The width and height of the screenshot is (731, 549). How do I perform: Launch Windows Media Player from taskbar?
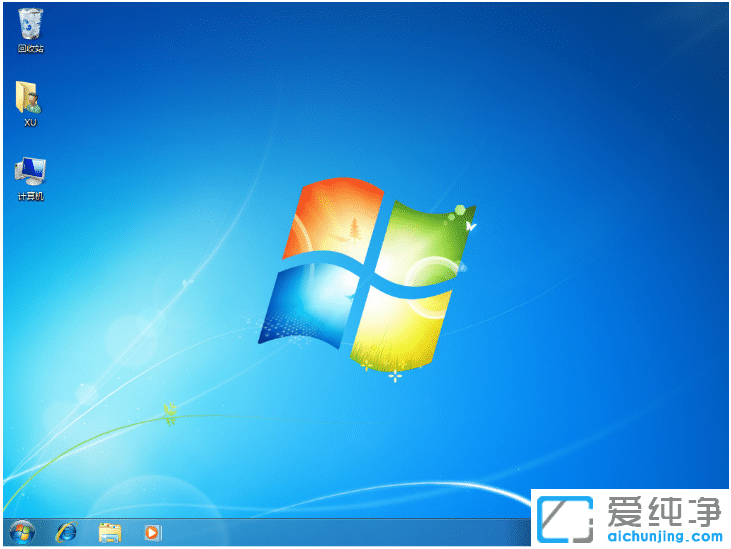click(x=152, y=532)
